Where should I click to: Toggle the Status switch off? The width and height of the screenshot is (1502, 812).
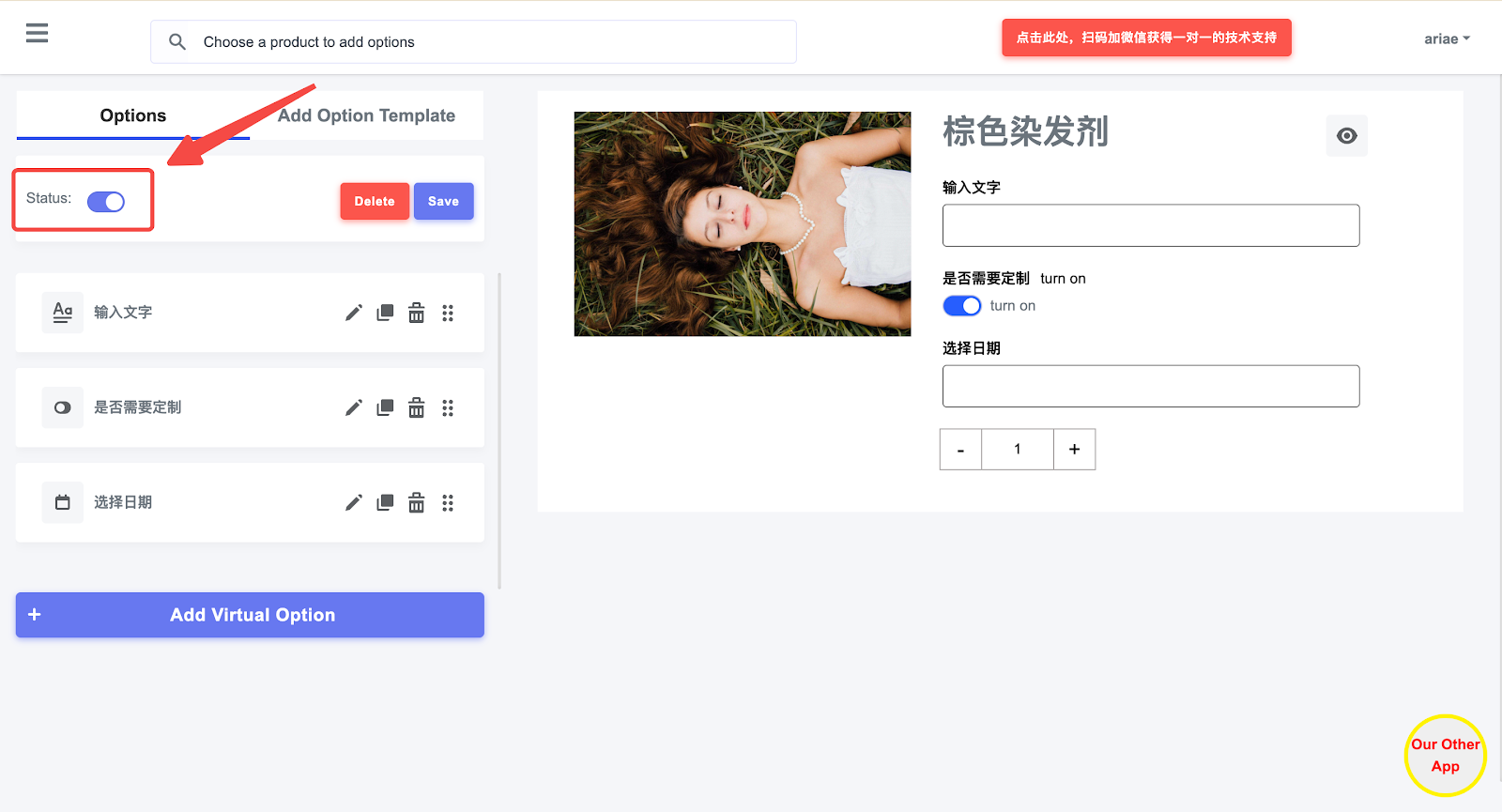[x=106, y=202]
